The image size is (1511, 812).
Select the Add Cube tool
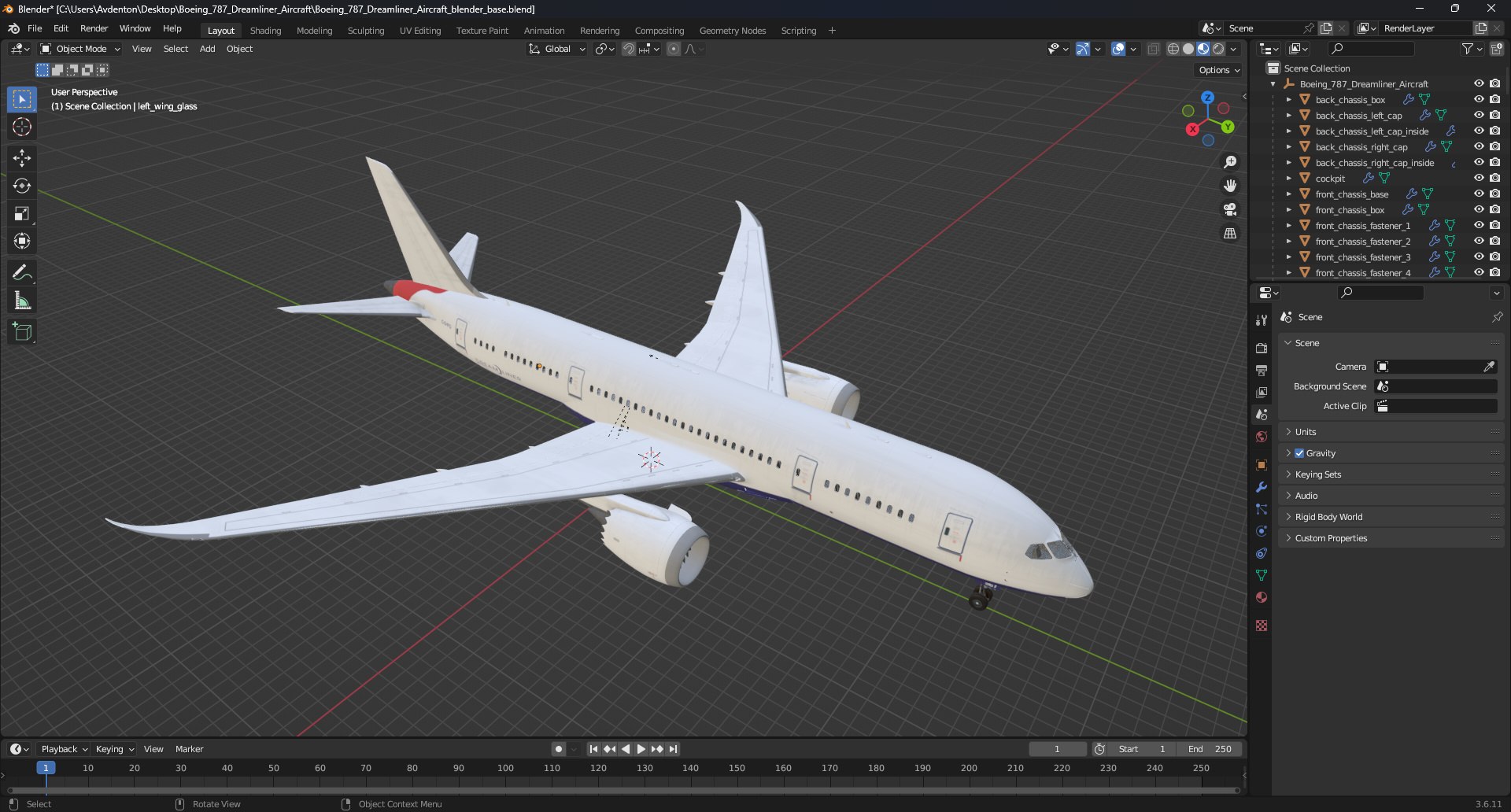click(22, 332)
